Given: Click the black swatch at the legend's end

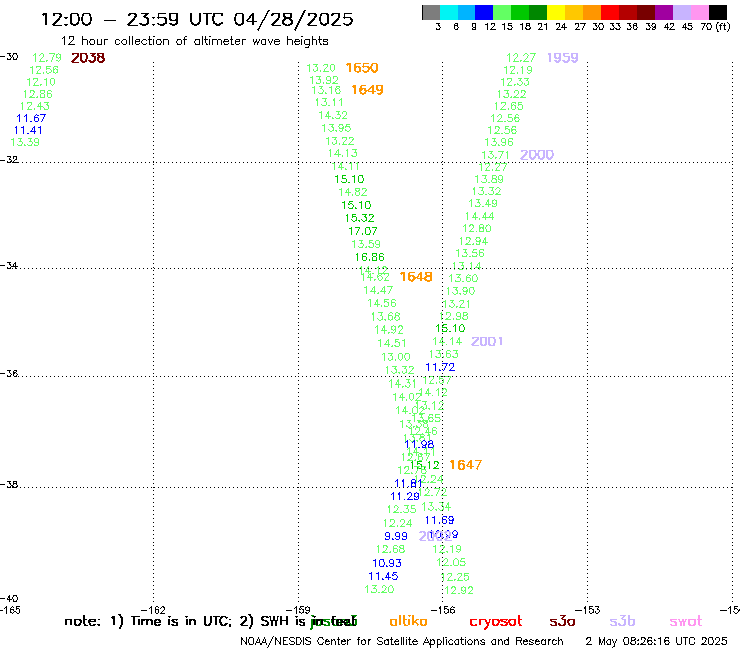Looking at the screenshot, I should pyautogui.click(x=717, y=12).
